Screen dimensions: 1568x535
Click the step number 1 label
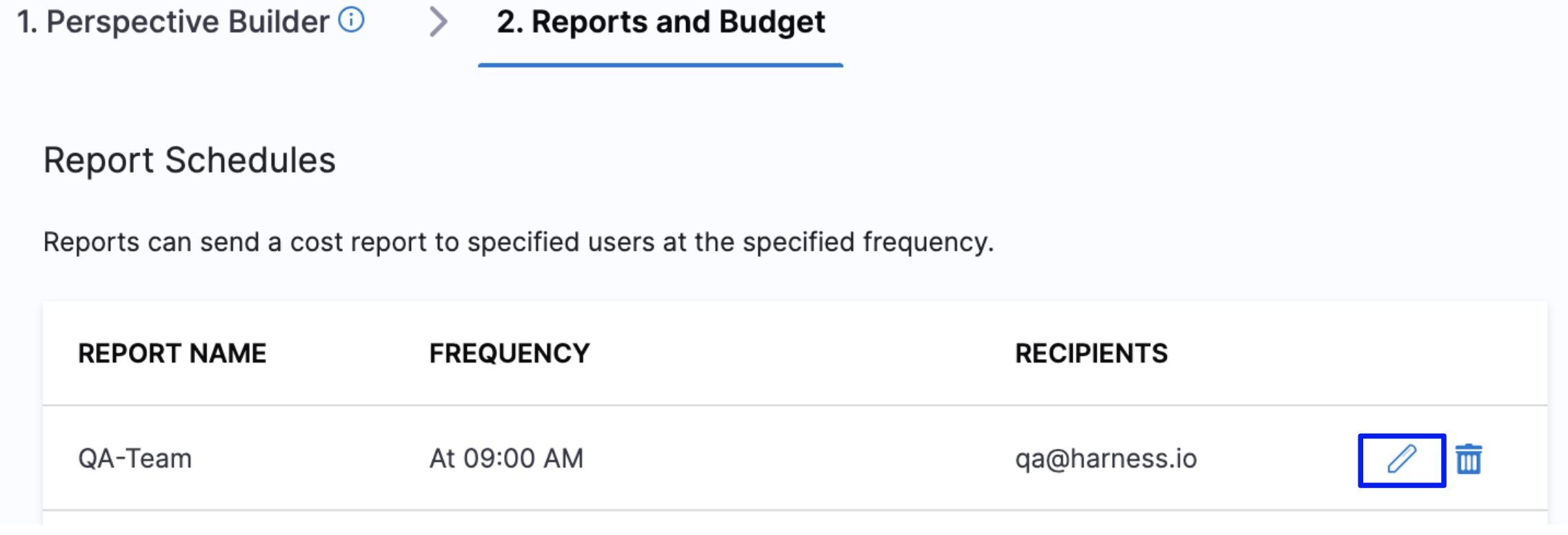click(27, 22)
